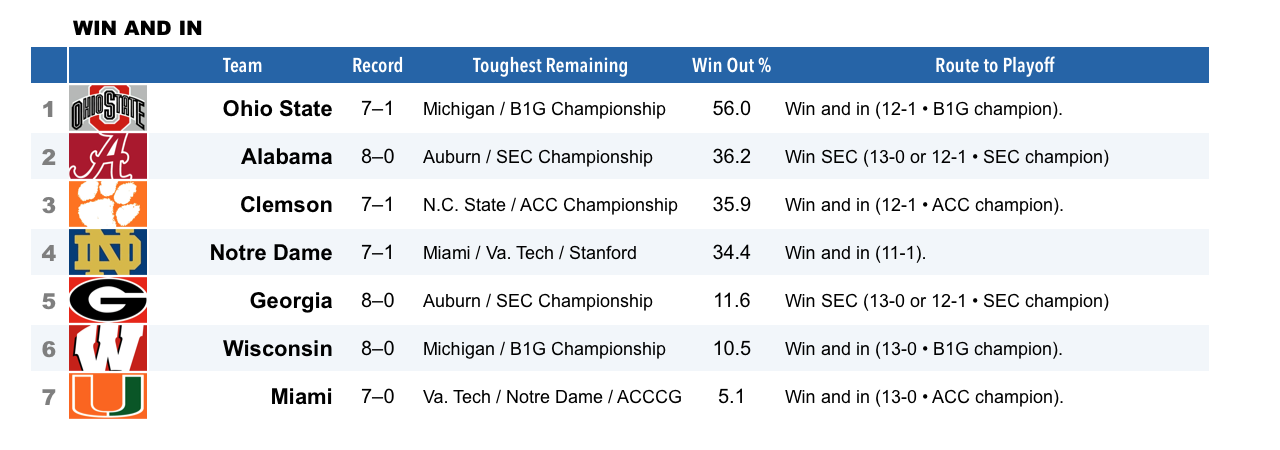Click the Ohio State logo
Screen dimensions: 1280x450
[x=108, y=108]
